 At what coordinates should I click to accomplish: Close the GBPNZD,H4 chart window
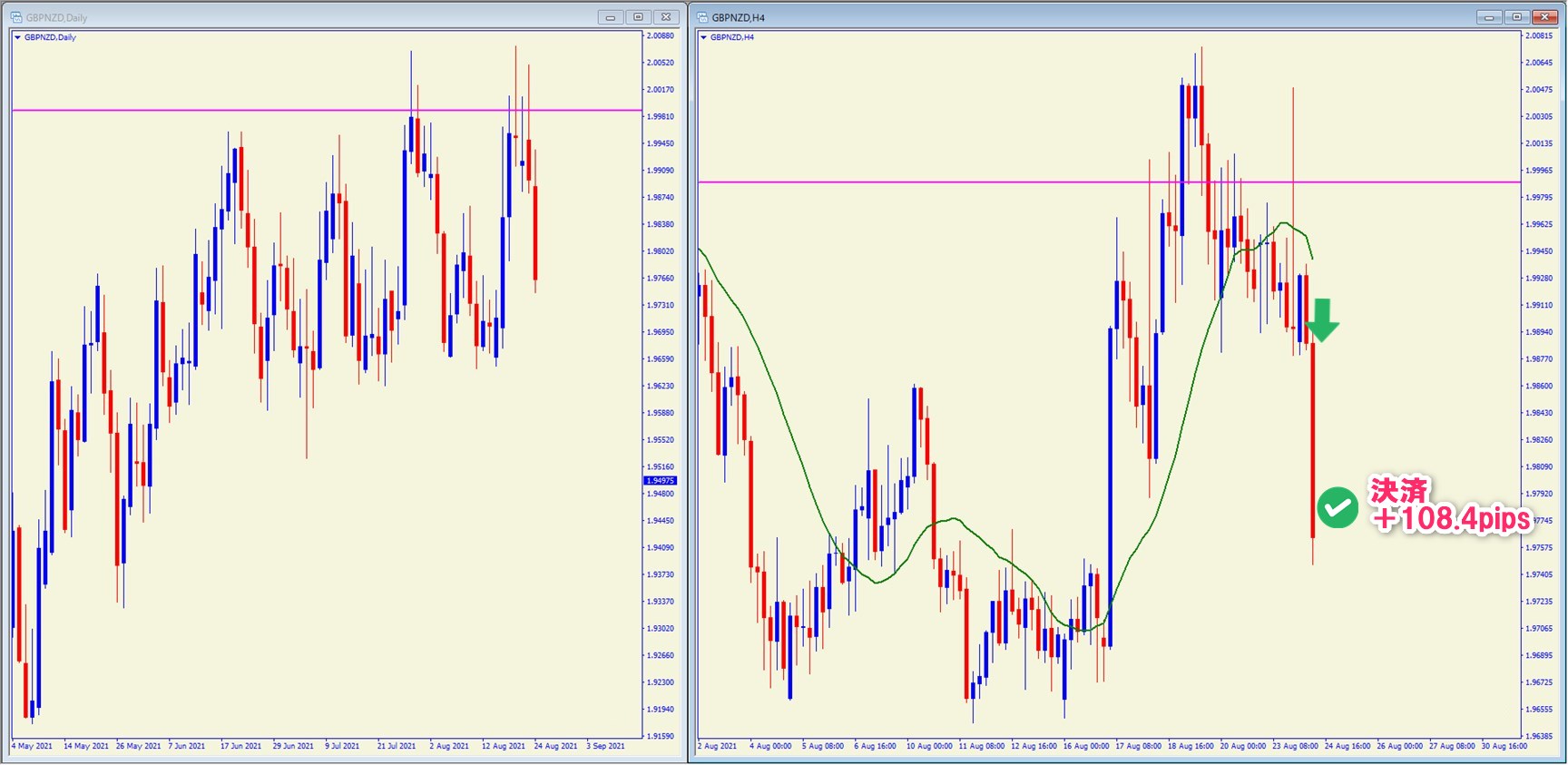pyautogui.click(x=1544, y=17)
